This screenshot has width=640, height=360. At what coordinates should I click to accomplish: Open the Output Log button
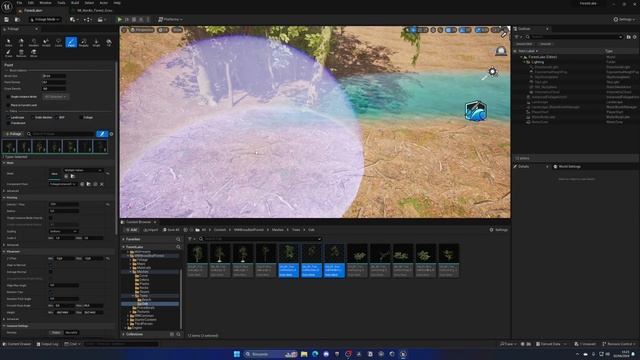coord(47,344)
